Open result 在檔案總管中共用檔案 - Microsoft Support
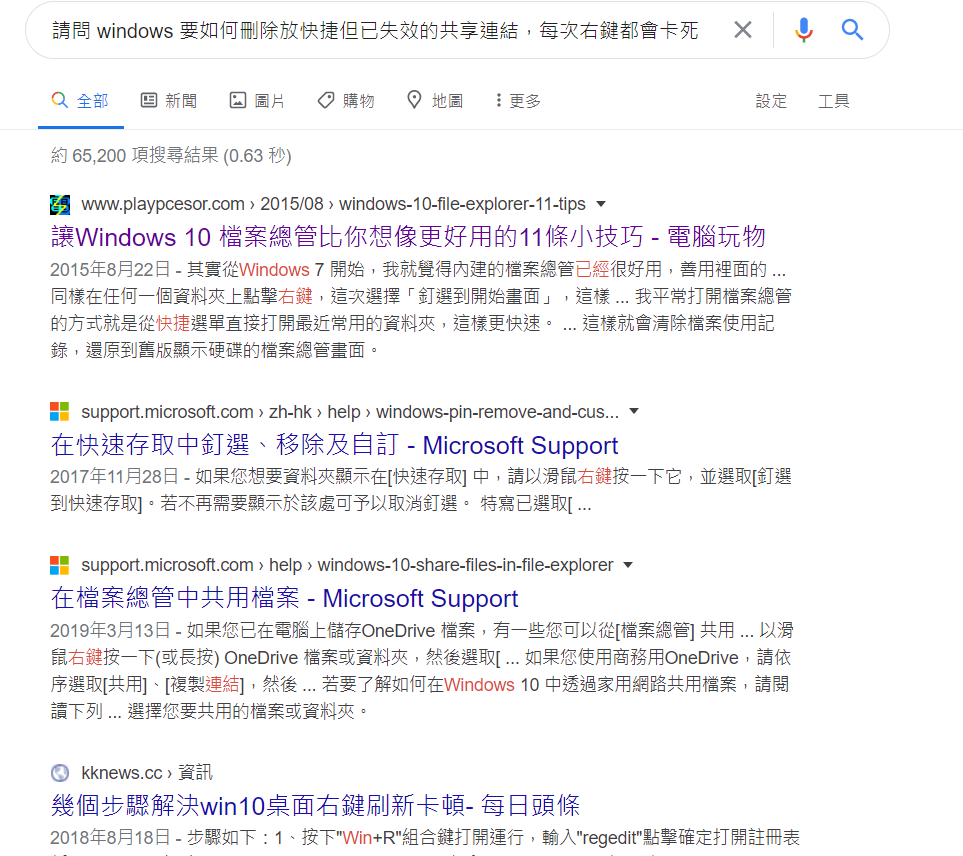 point(284,599)
